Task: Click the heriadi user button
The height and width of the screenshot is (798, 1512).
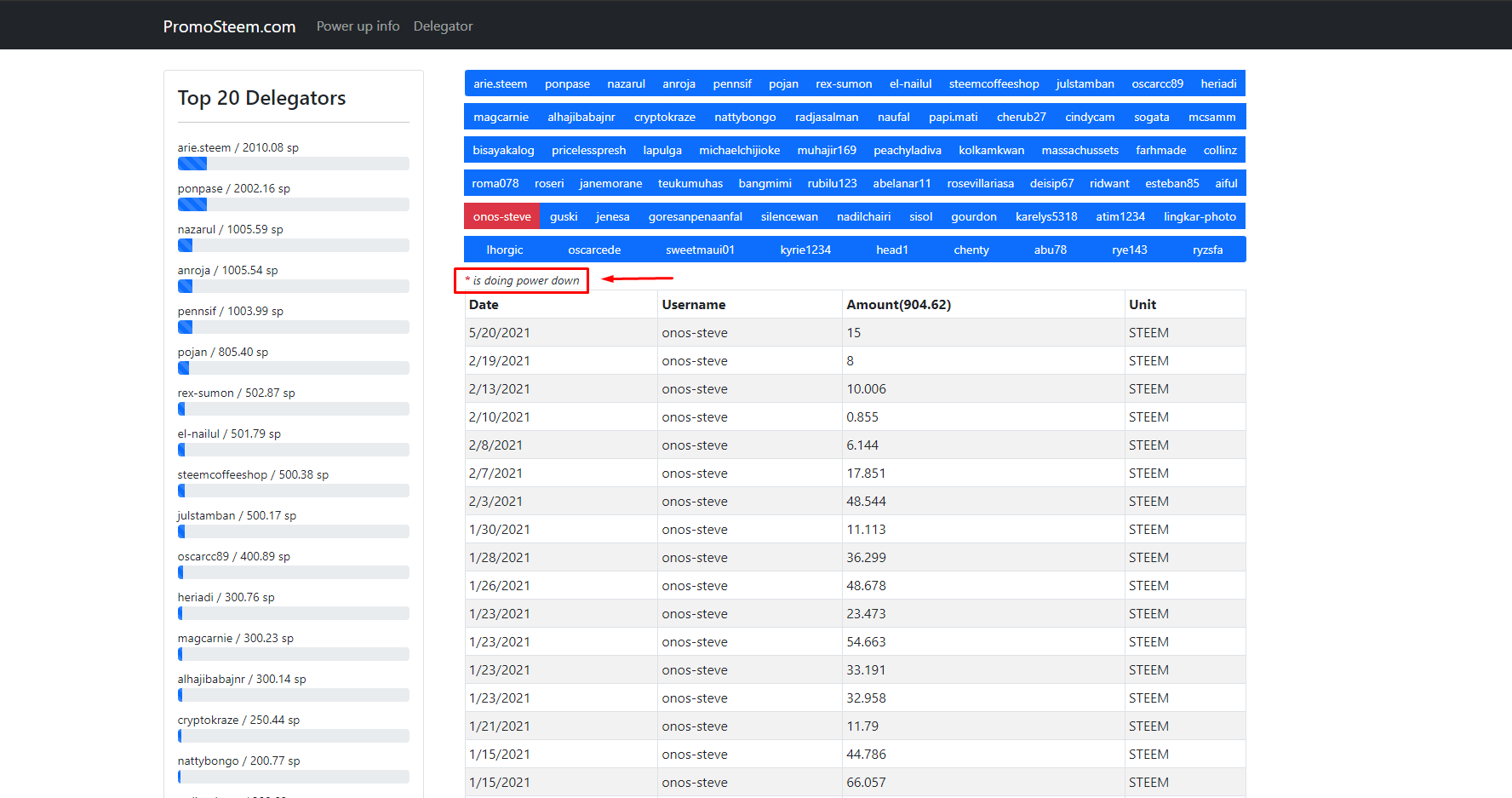Action: [x=1218, y=83]
